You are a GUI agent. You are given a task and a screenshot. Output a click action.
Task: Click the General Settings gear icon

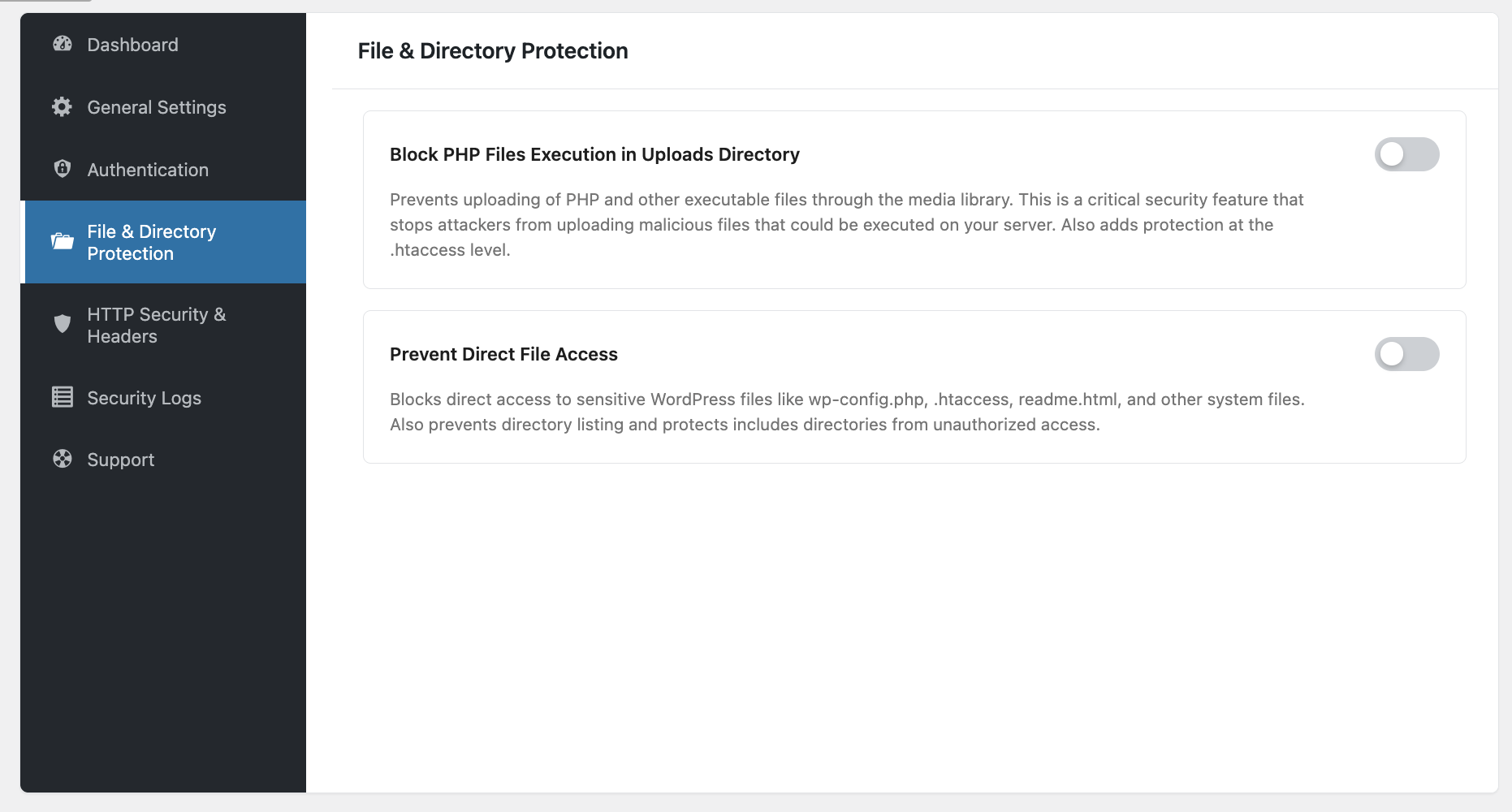(x=63, y=106)
